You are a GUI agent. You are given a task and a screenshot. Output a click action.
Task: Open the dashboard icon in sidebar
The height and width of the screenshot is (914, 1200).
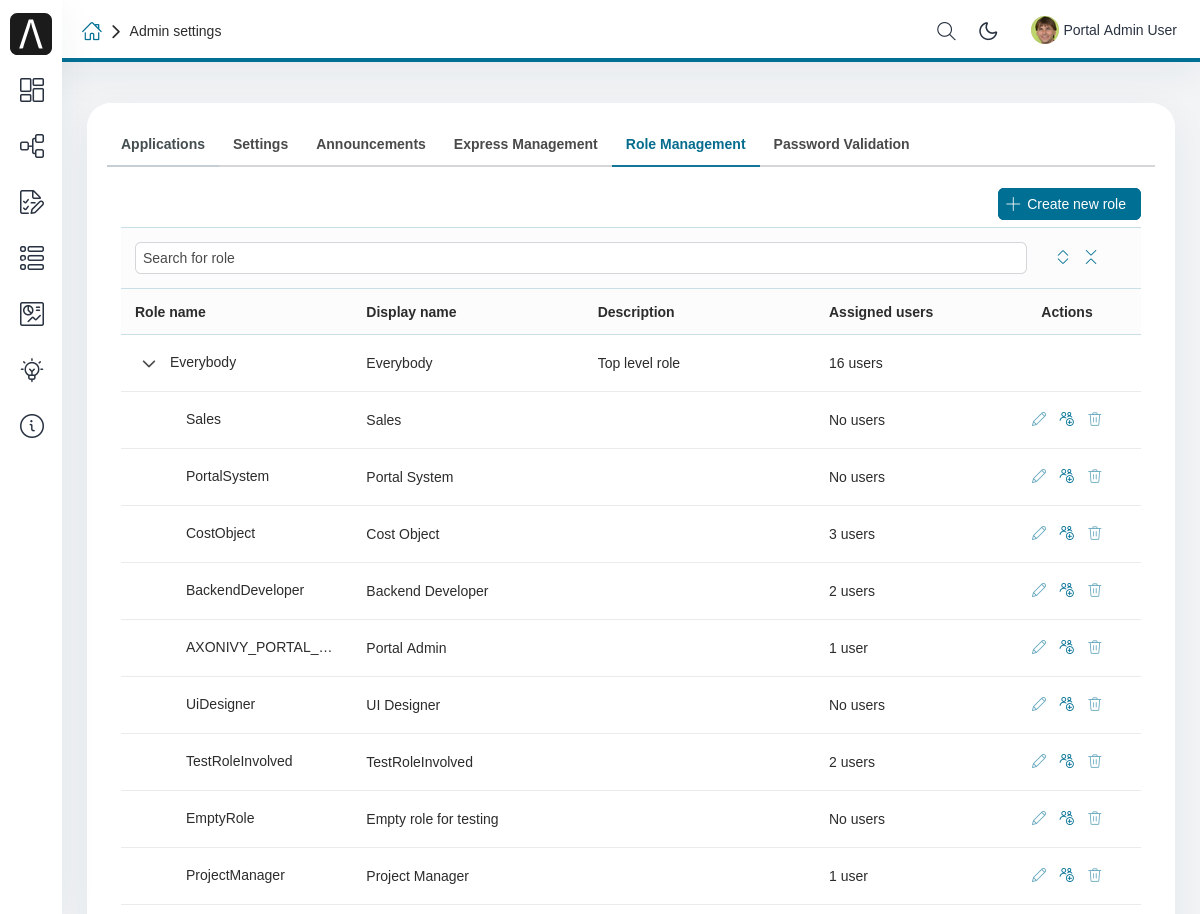pyautogui.click(x=31, y=90)
